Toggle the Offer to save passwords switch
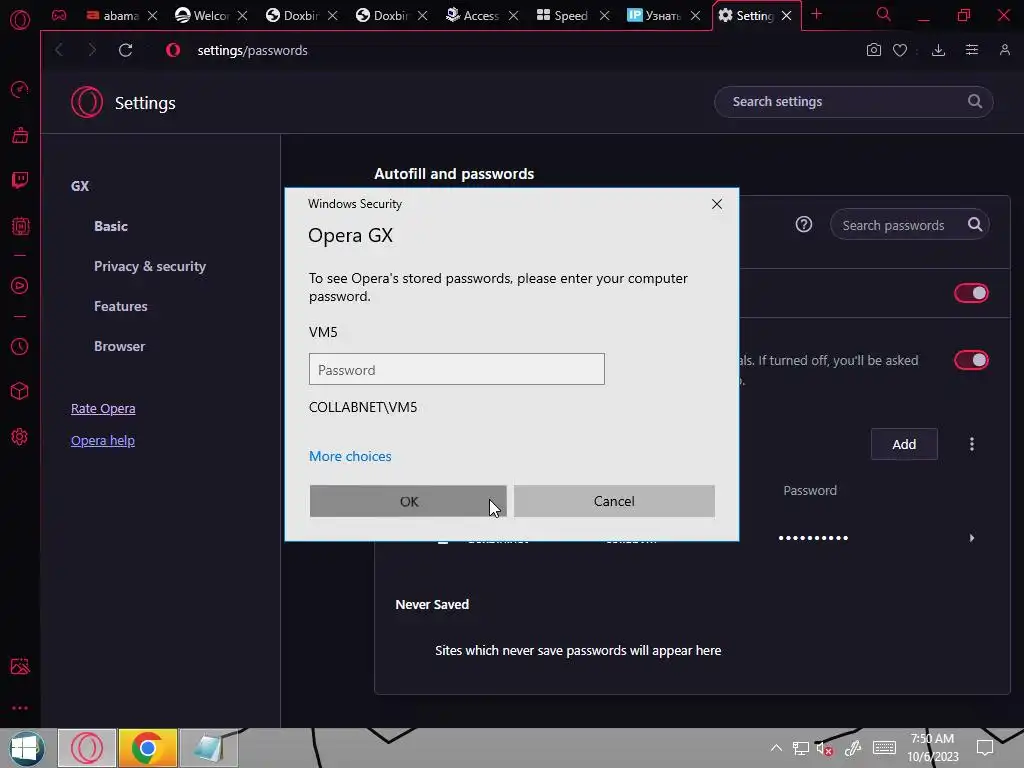This screenshot has height=768, width=1024. click(x=971, y=293)
